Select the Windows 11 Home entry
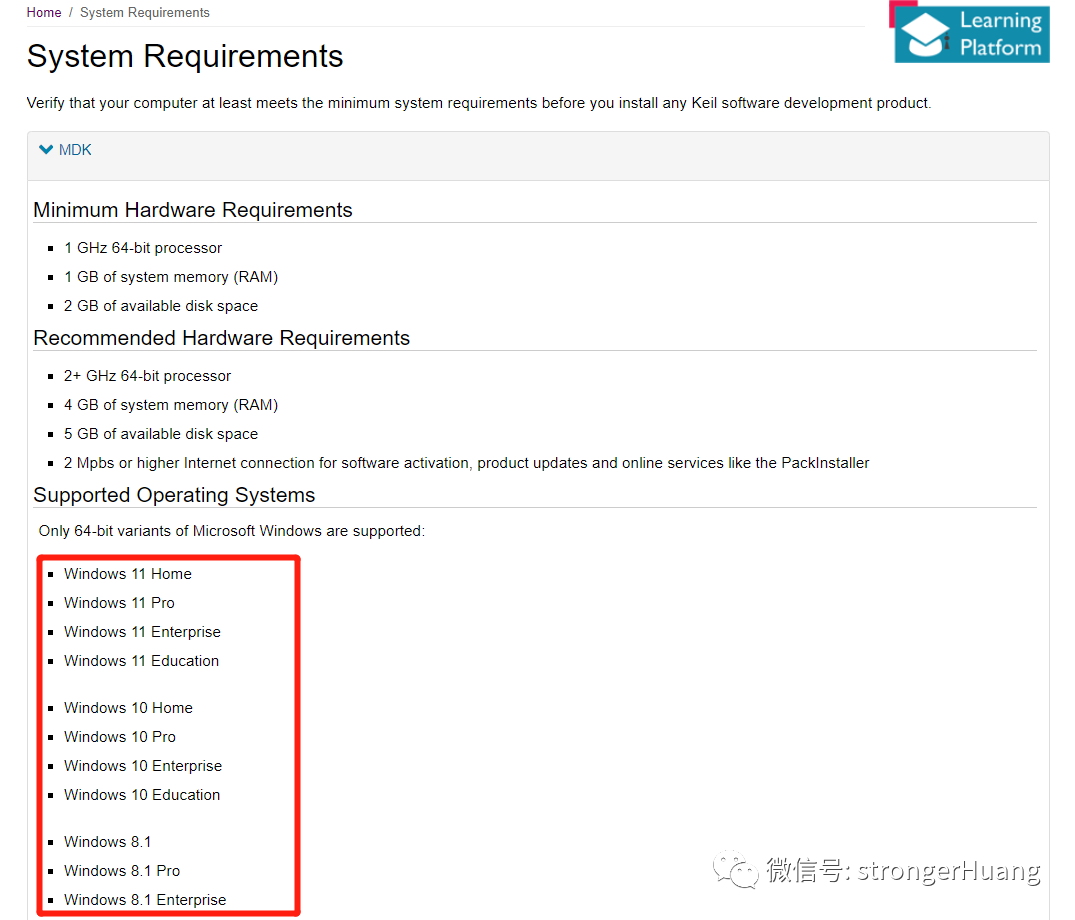The height and width of the screenshot is (920, 1075). [x=128, y=574]
